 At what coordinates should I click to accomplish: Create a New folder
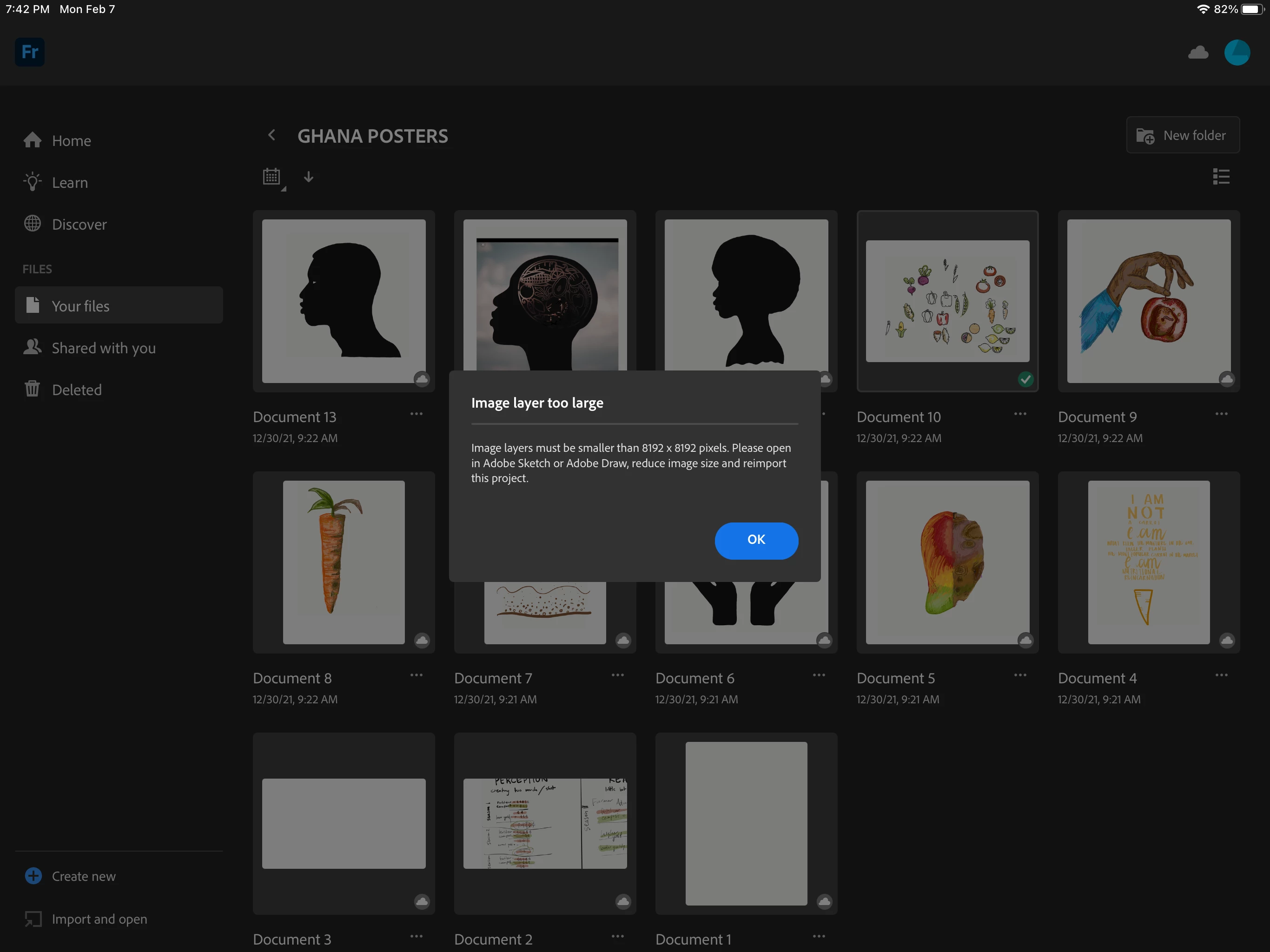(1182, 136)
